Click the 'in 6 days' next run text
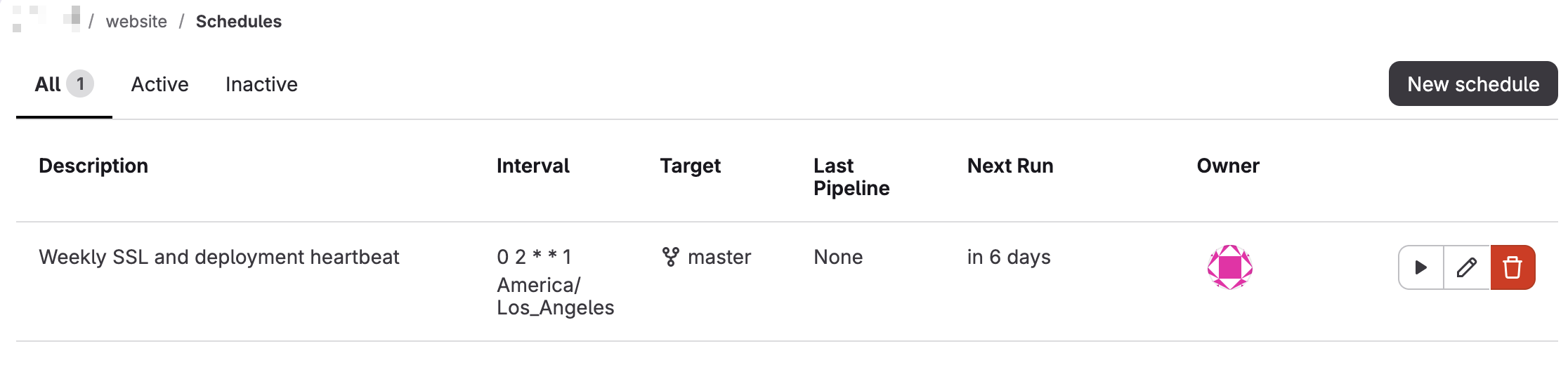This screenshot has width=1568, height=379. coord(1009,257)
